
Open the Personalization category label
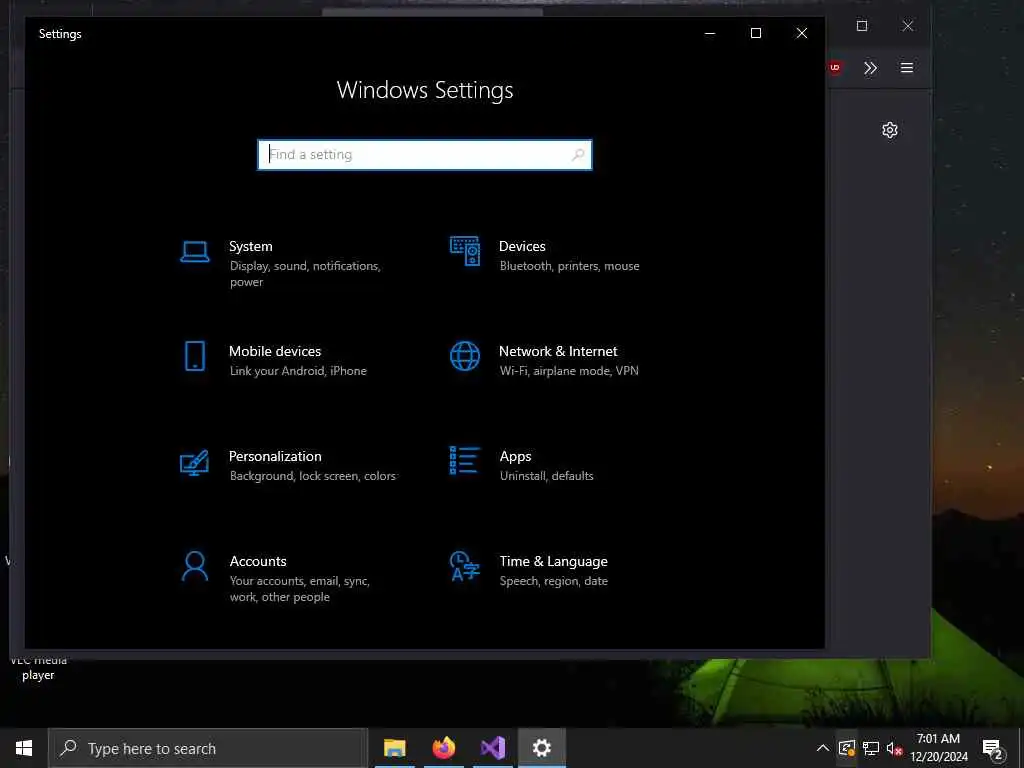(x=275, y=456)
